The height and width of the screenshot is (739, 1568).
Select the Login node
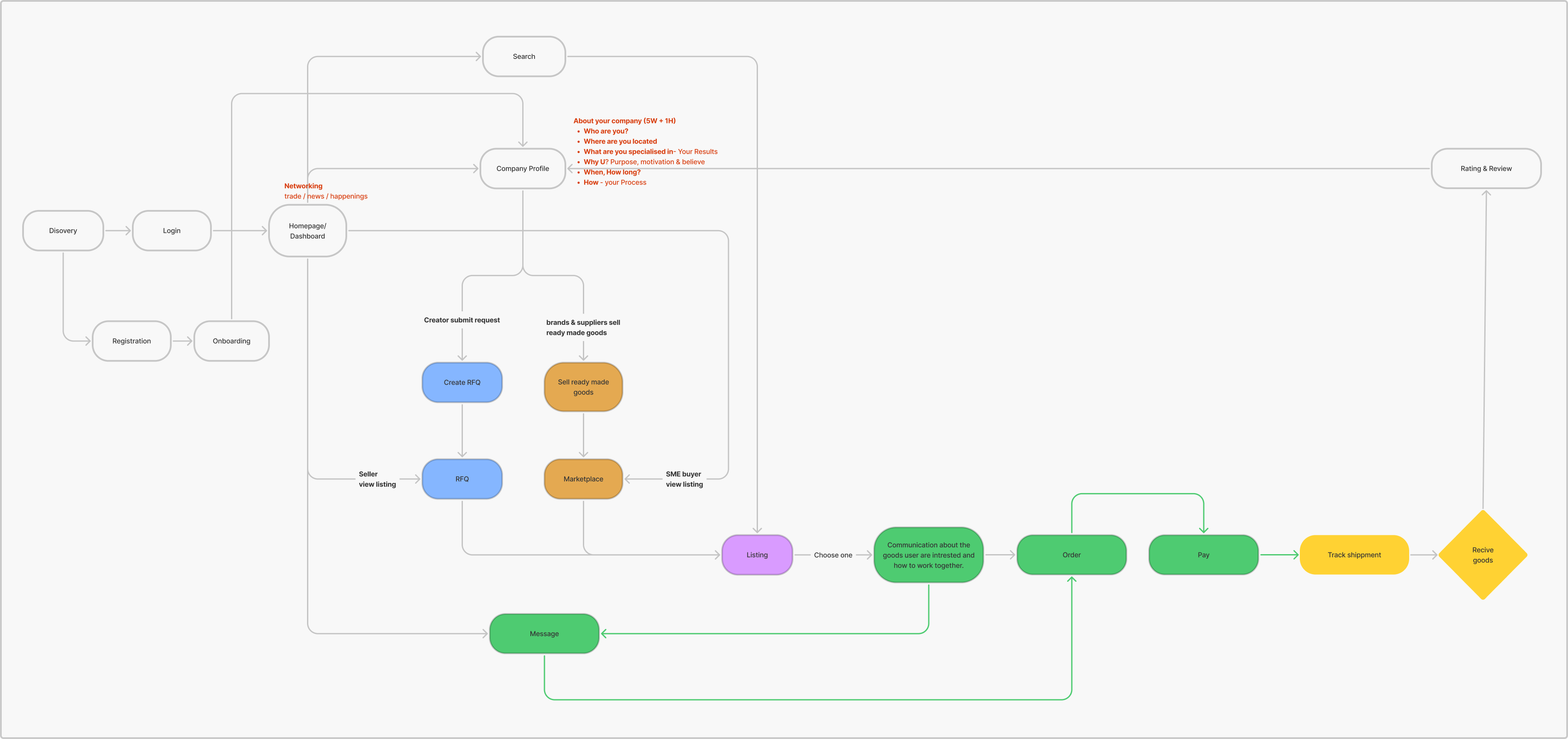172,231
